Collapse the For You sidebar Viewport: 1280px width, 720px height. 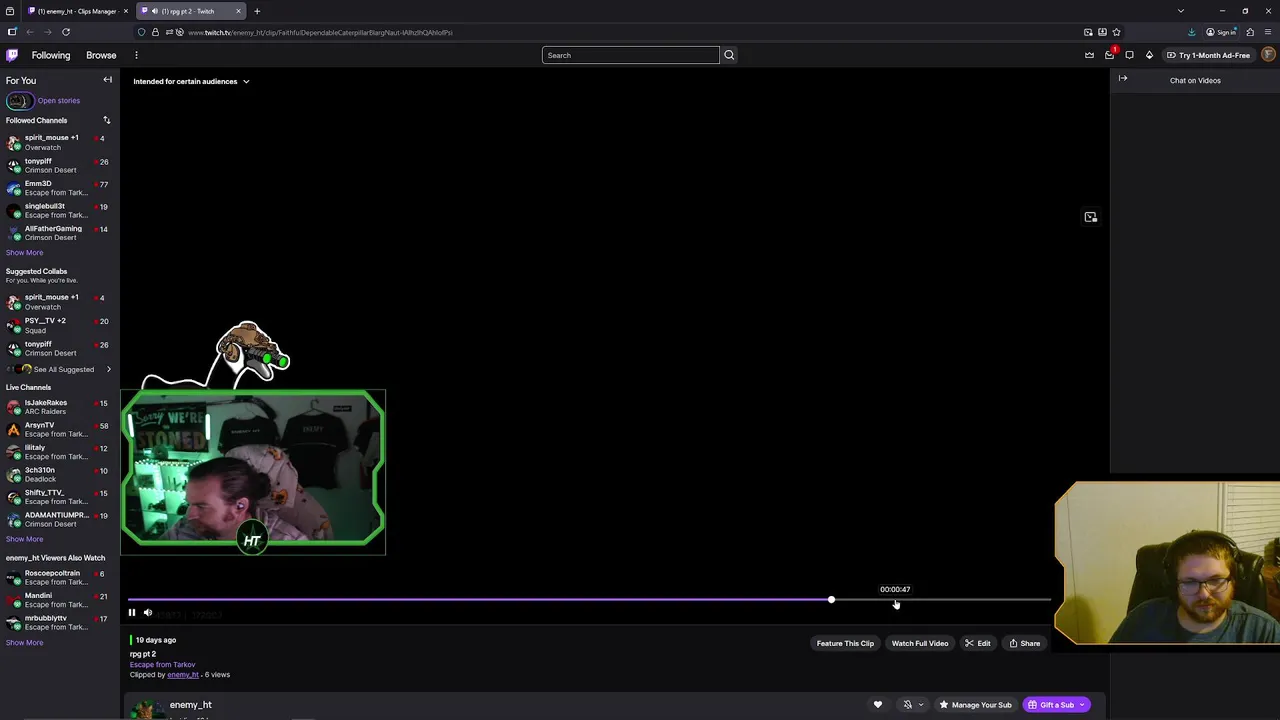tap(107, 80)
